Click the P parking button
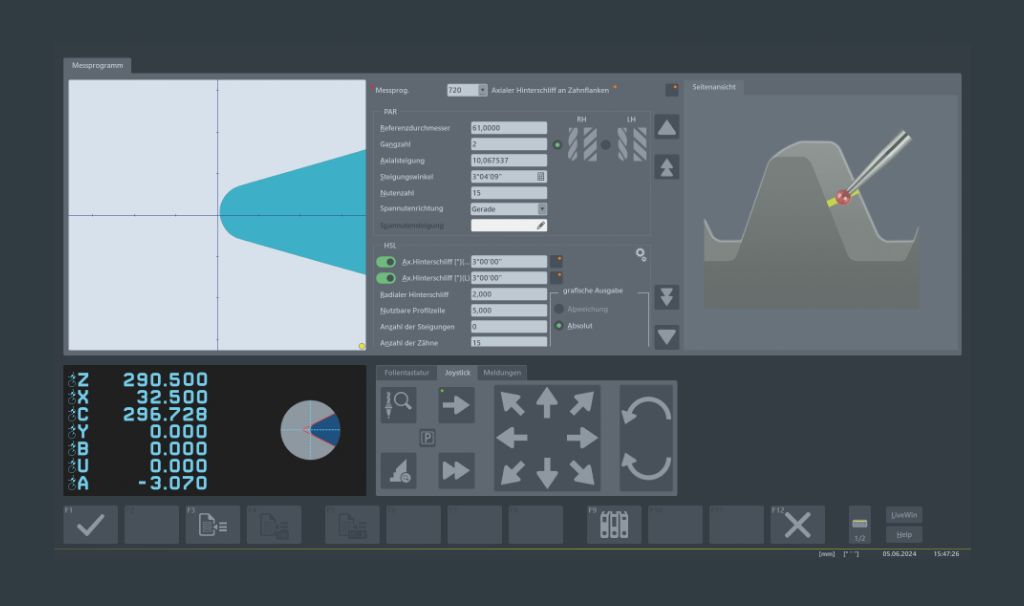Screen dimensions: 1024x606 [427, 438]
